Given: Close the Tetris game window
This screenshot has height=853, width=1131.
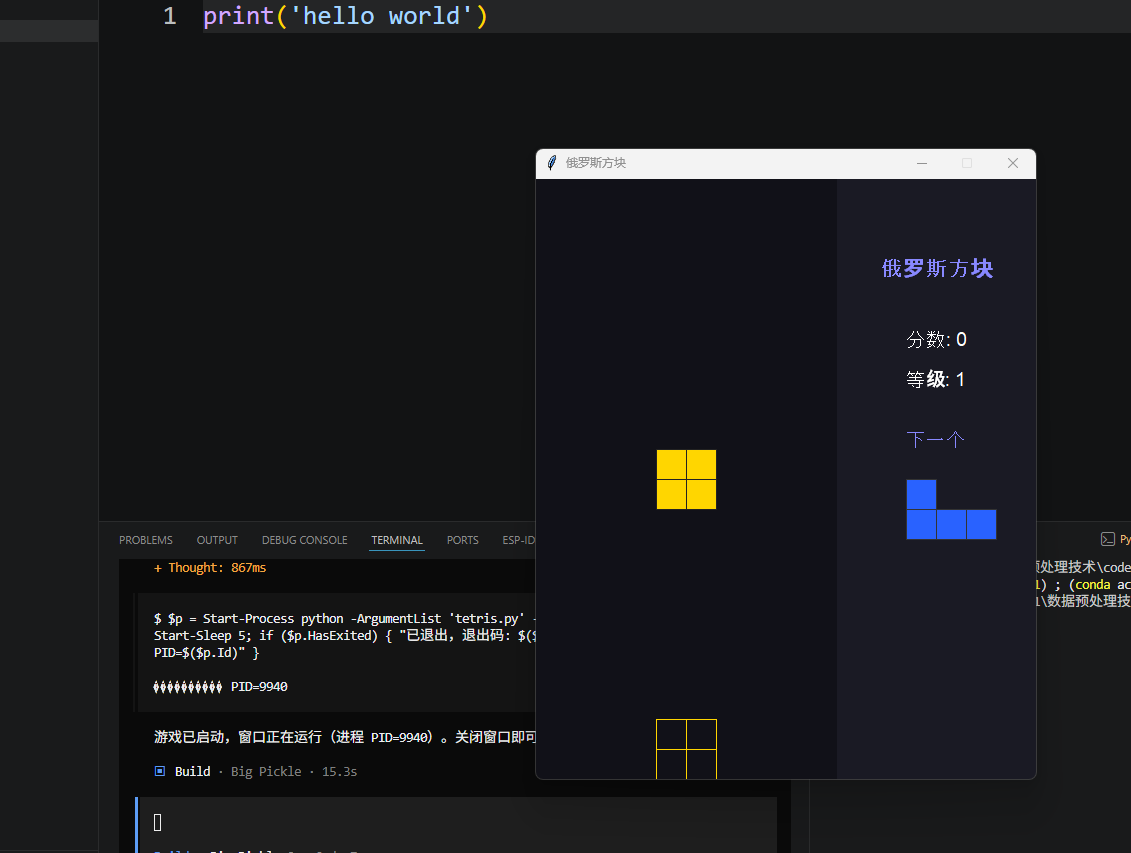Looking at the screenshot, I should coord(1013,164).
